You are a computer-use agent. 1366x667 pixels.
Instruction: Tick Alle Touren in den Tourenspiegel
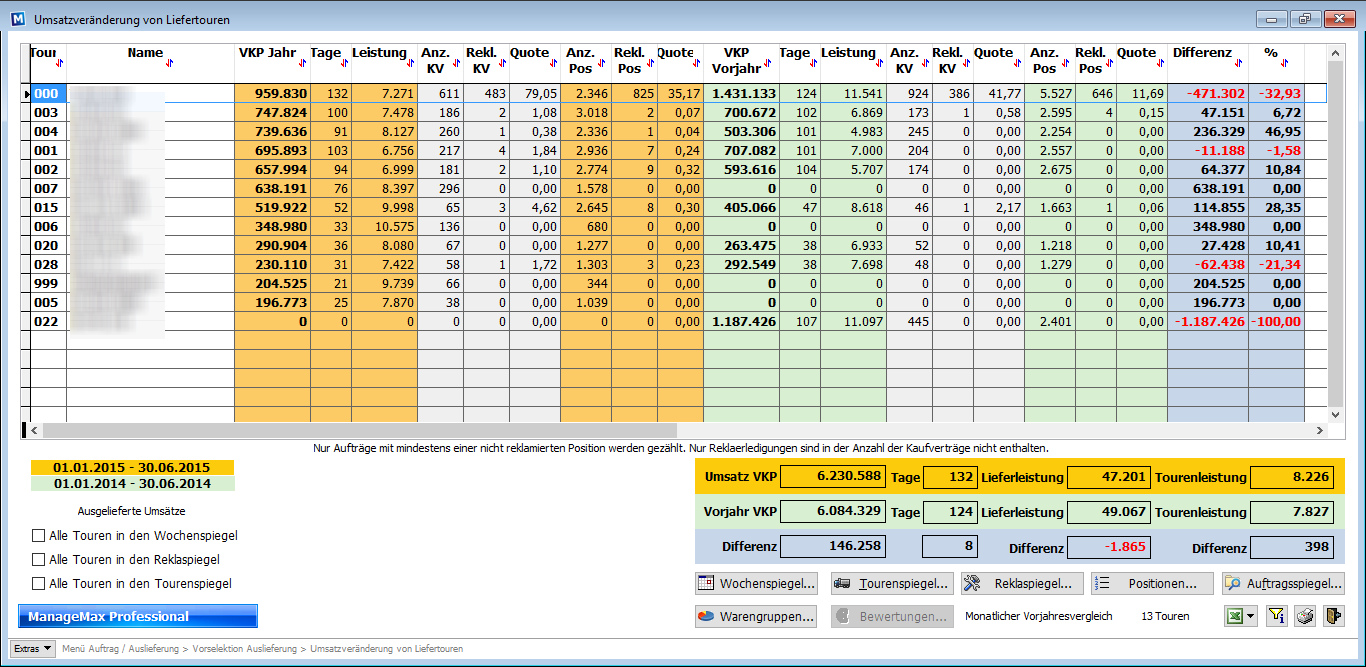click(x=39, y=584)
